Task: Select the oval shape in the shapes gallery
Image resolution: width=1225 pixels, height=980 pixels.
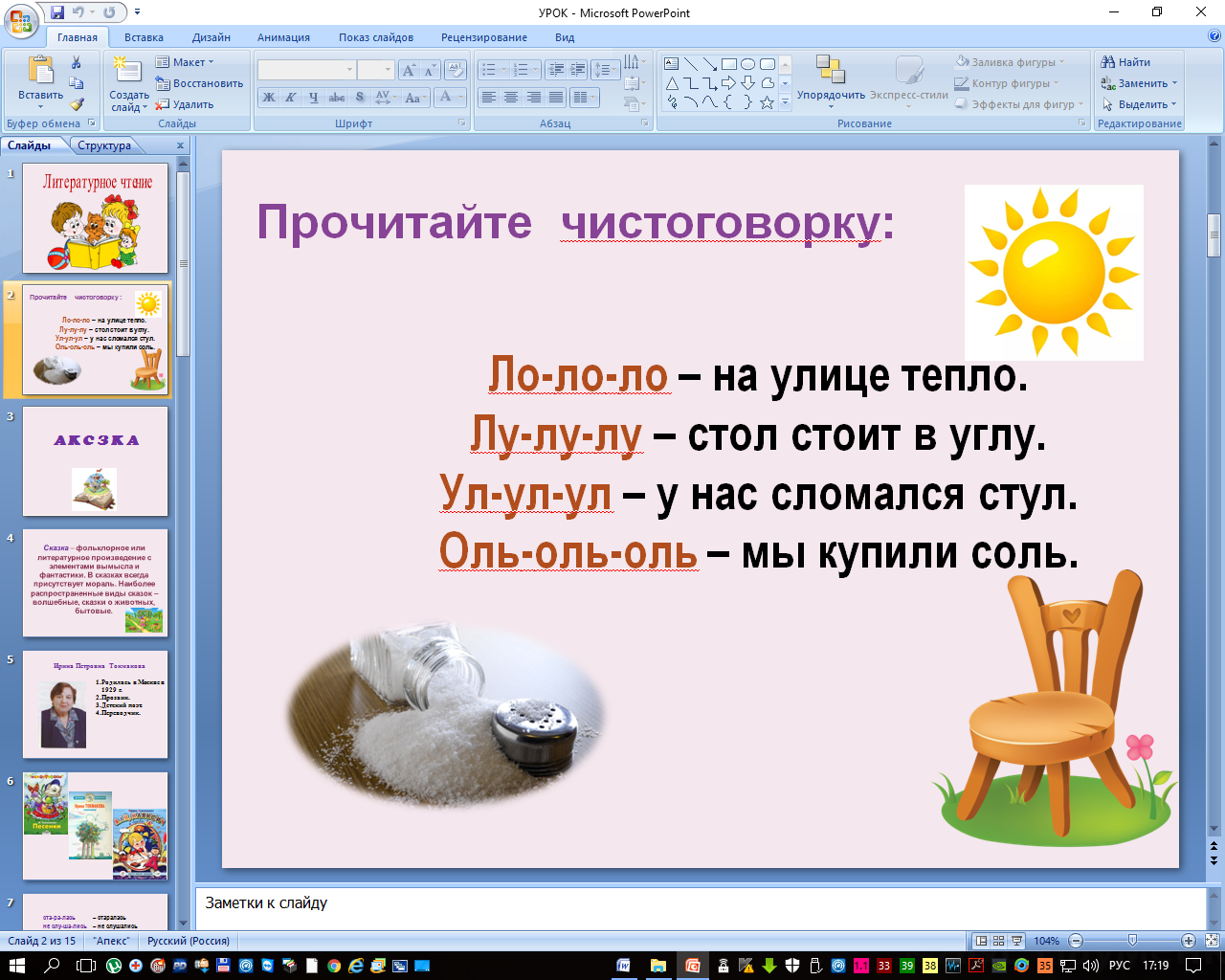Action: 747,64
